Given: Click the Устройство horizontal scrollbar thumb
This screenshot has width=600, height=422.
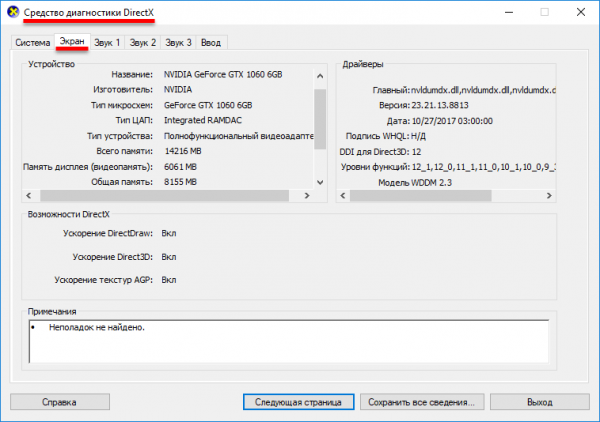Looking at the screenshot, I should tap(165, 196).
